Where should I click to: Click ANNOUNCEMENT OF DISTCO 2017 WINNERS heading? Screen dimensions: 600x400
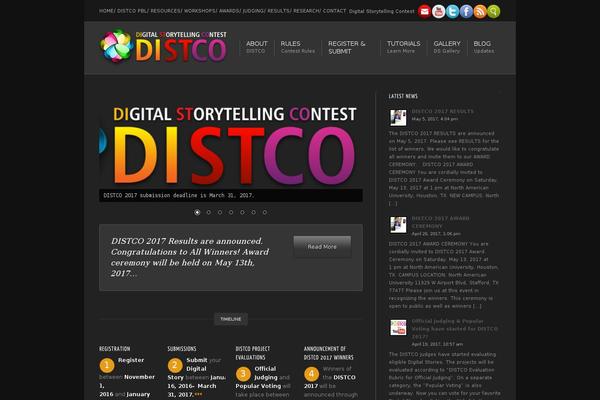click(x=329, y=353)
